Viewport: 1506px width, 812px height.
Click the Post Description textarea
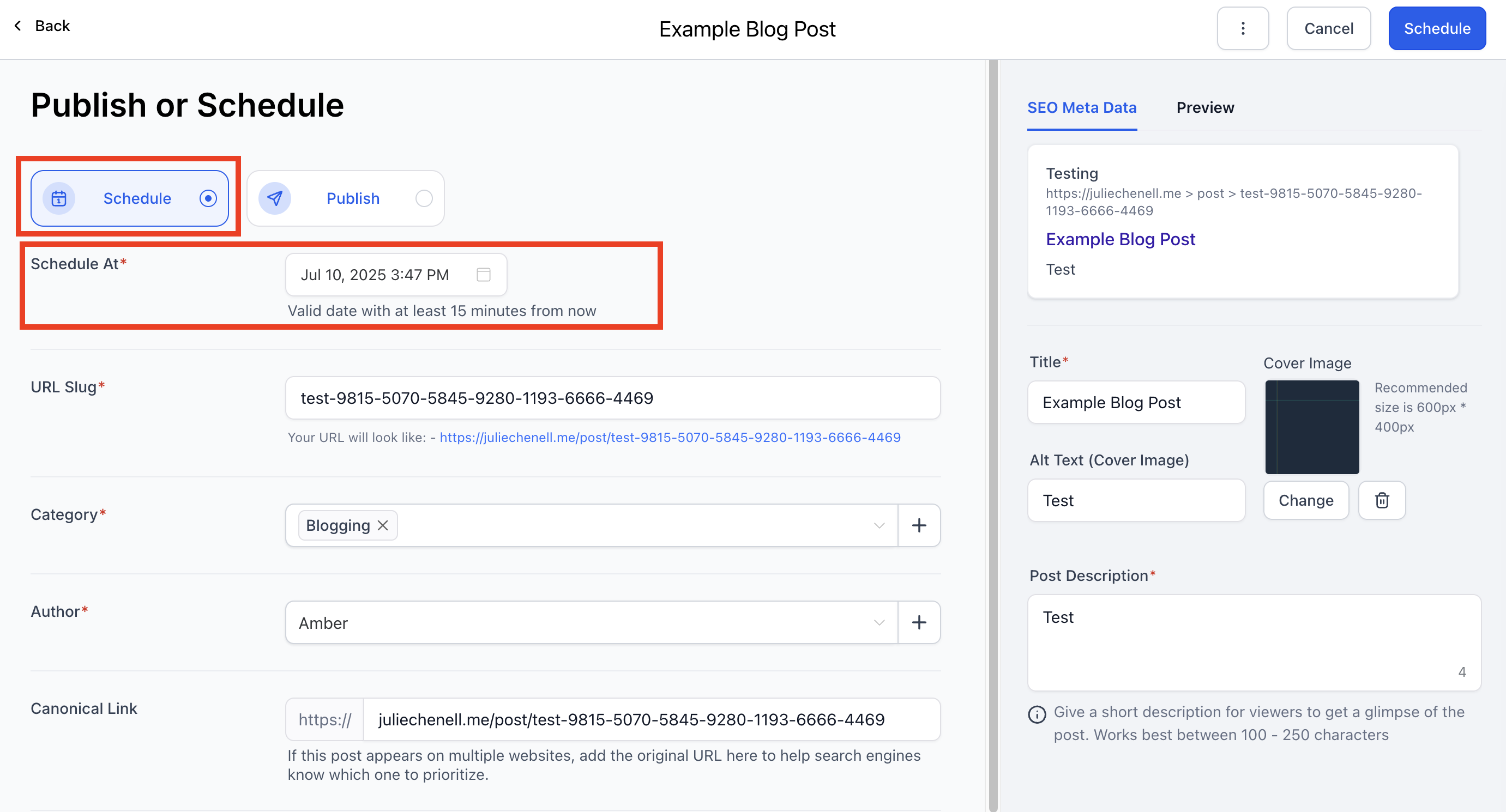(1254, 643)
